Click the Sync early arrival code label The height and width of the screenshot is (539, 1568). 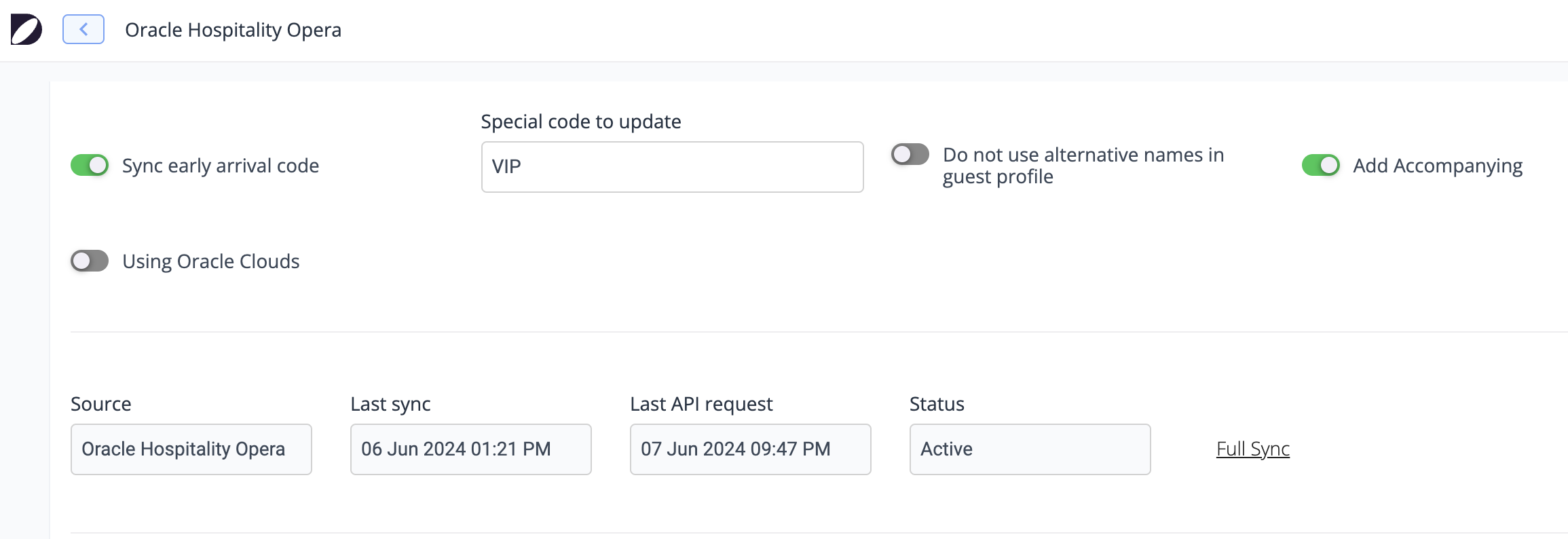coord(221,166)
